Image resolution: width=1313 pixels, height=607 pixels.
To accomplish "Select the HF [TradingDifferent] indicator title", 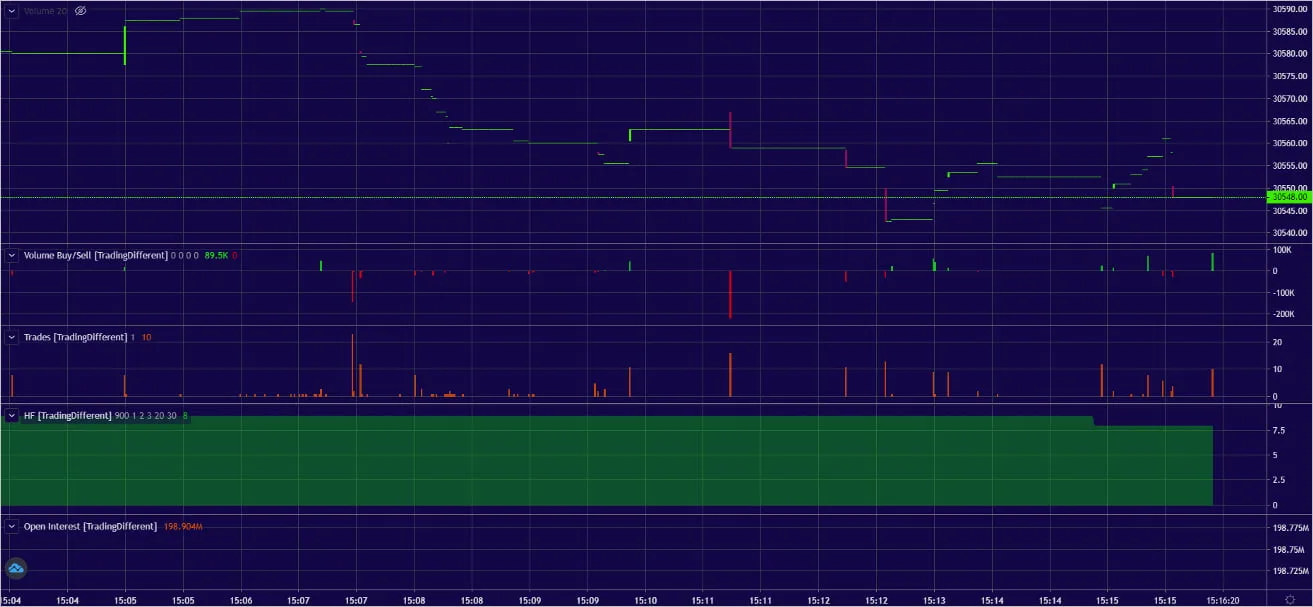I will click(67, 415).
